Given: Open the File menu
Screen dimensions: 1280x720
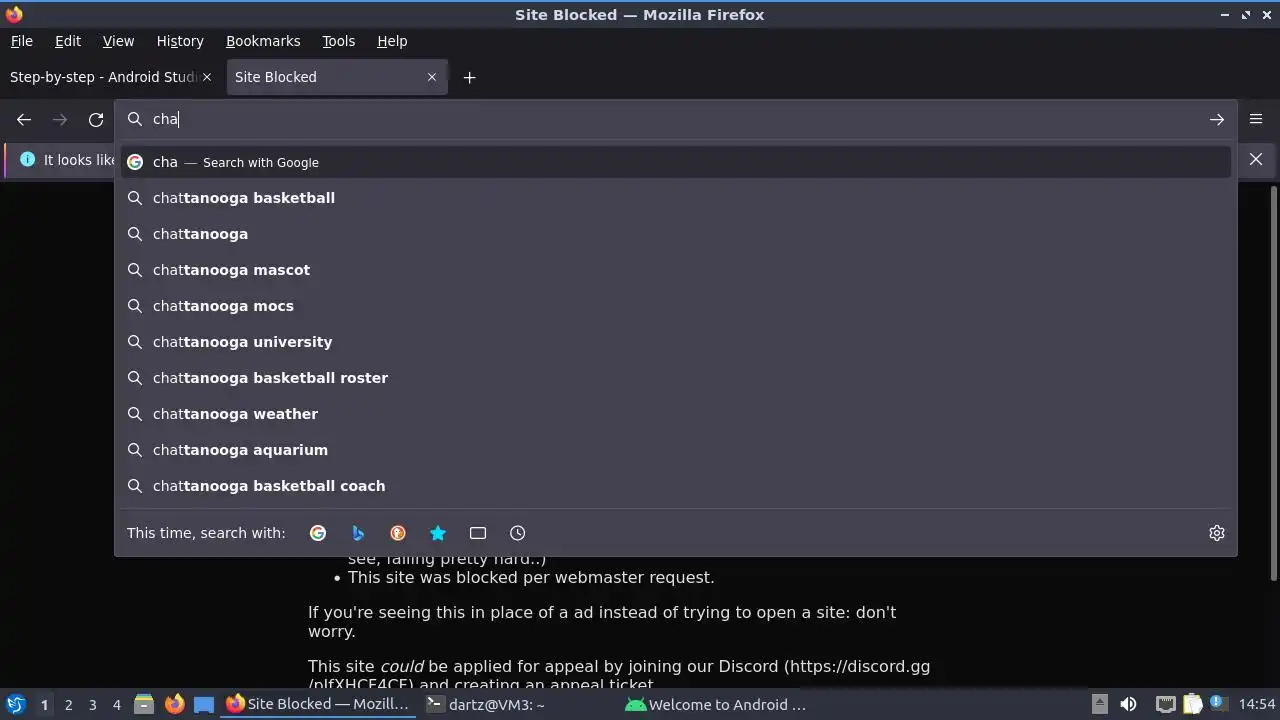Looking at the screenshot, I should tap(21, 41).
